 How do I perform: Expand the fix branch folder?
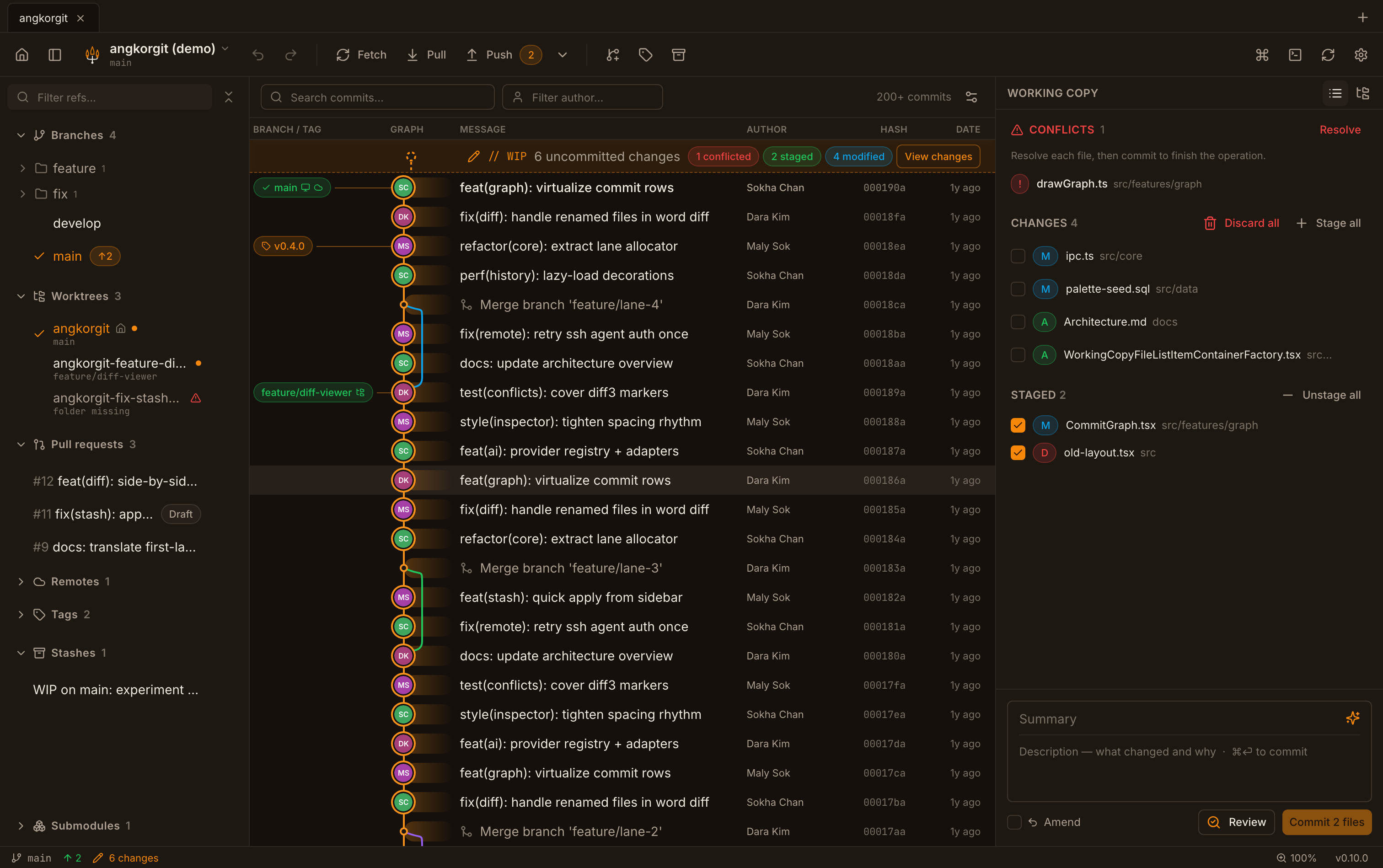(22, 194)
